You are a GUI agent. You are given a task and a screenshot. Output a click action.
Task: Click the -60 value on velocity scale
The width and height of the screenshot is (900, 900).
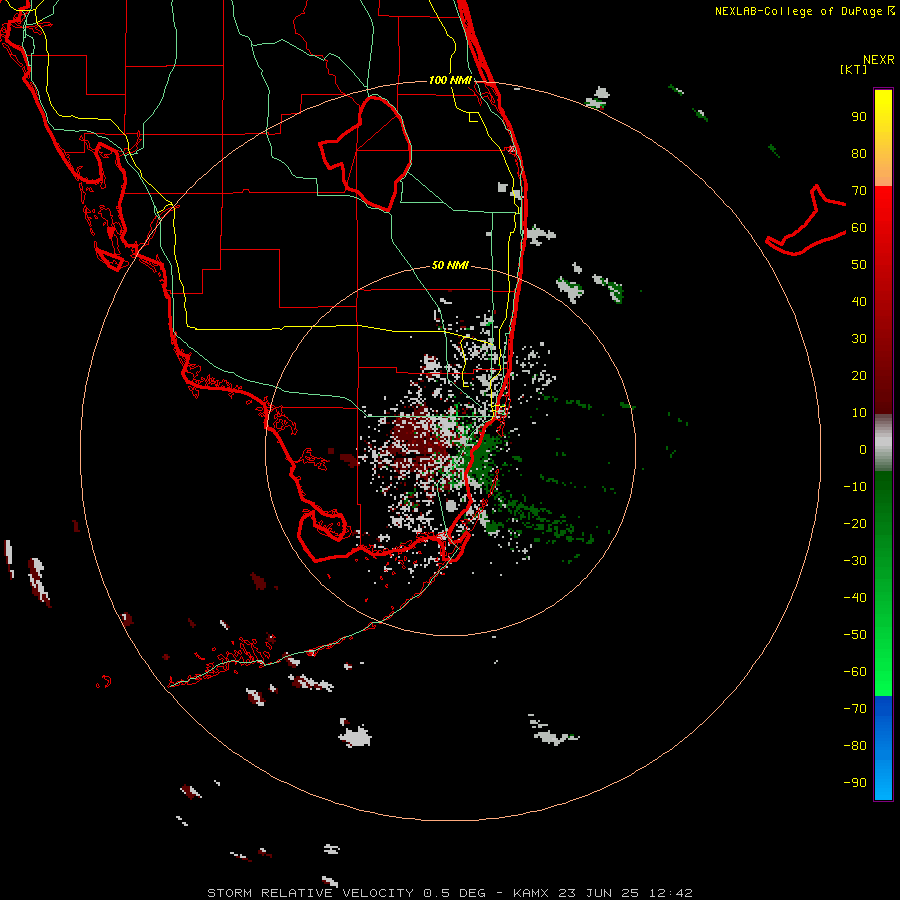pos(855,672)
